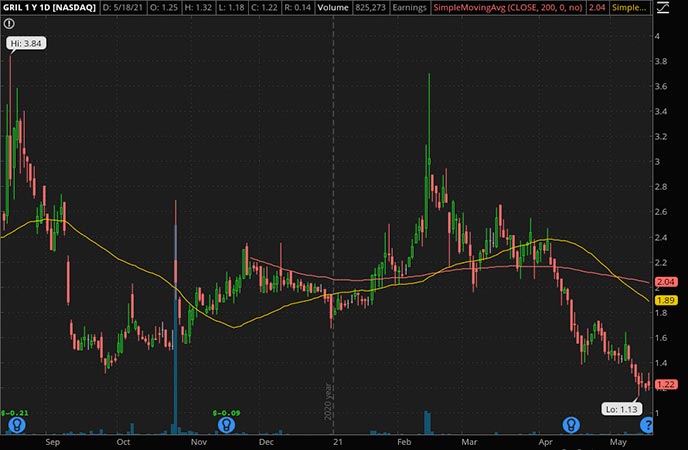
Task: Click the 3.8 price axis label
Action: [x=660, y=61]
